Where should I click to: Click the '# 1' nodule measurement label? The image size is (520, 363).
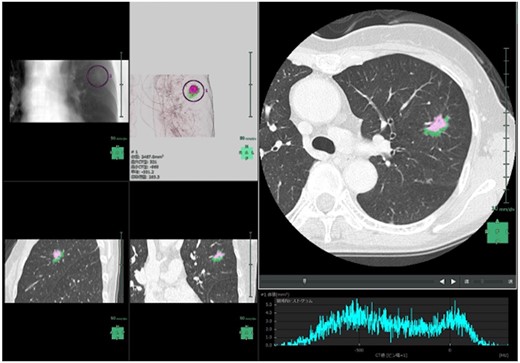135,152
